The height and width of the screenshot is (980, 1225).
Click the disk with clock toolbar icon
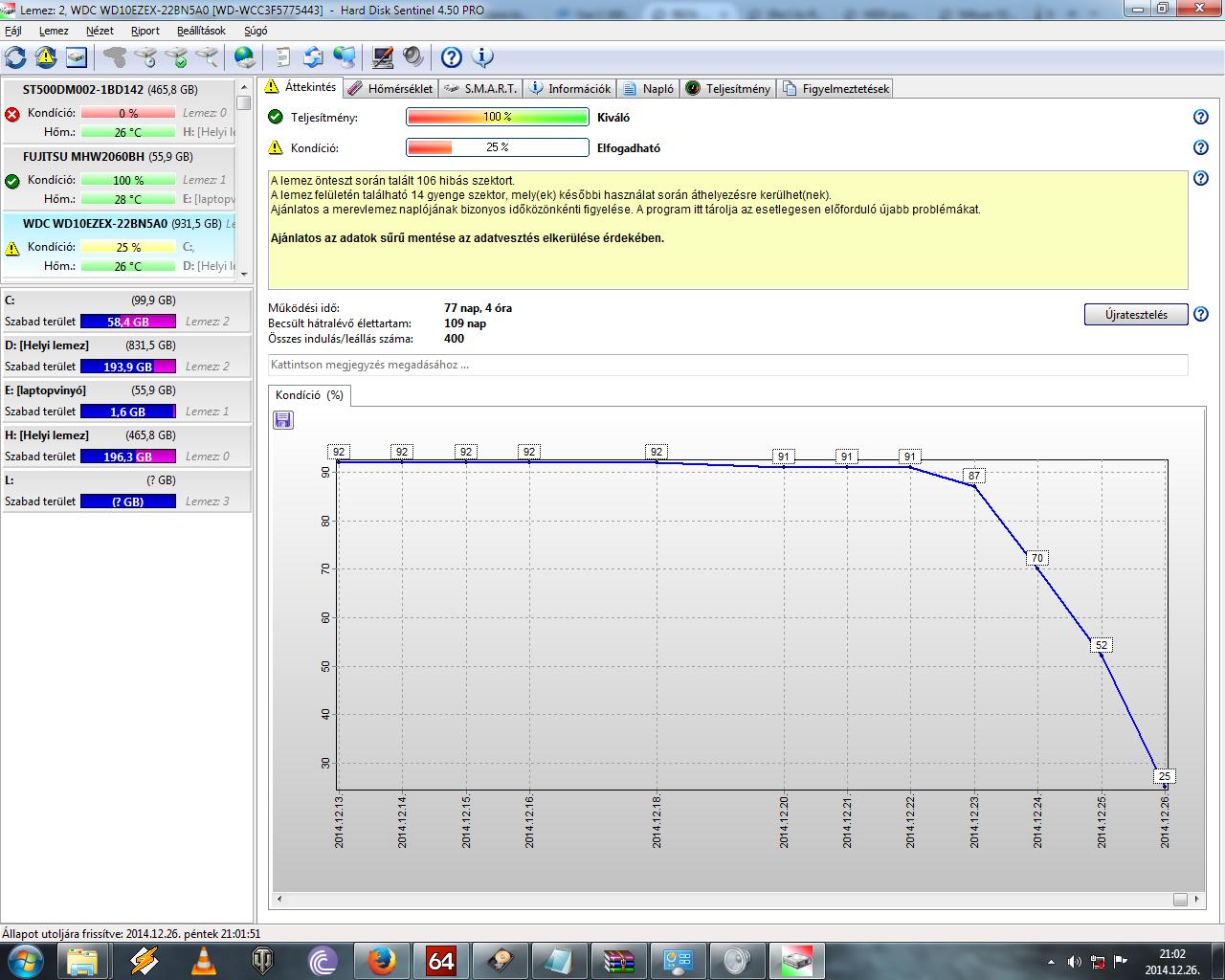pos(145,56)
